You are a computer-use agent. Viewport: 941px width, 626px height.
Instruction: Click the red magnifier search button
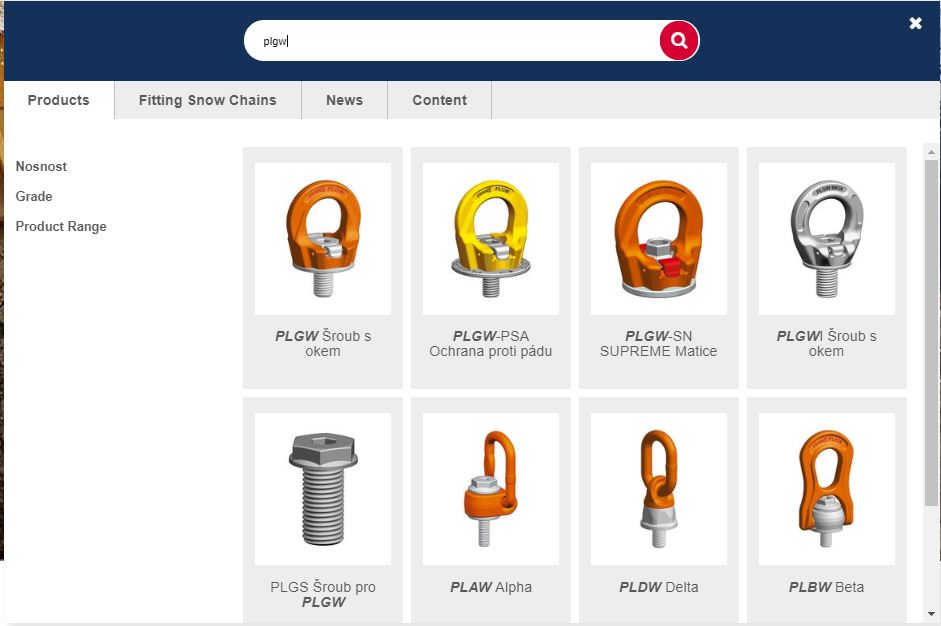[679, 41]
